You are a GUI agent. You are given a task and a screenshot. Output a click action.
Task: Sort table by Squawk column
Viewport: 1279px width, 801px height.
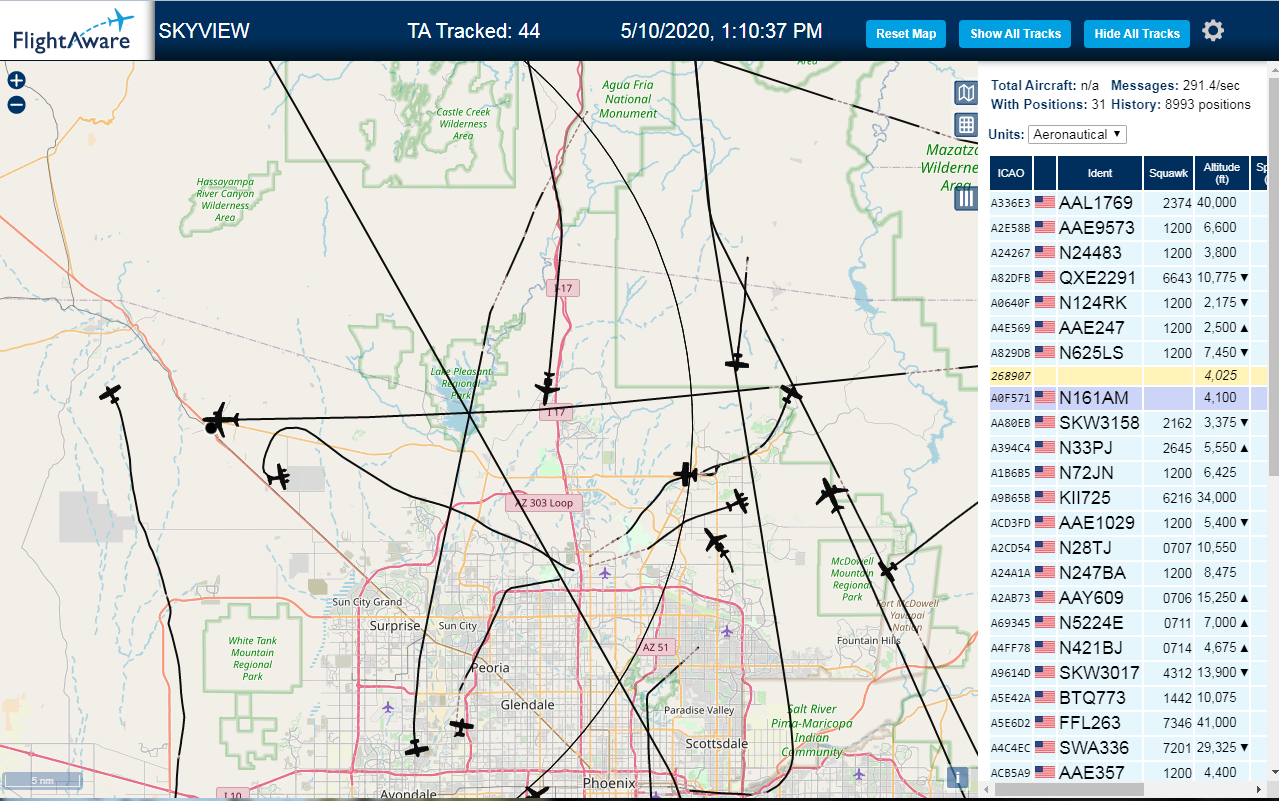click(x=1168, y=173)
